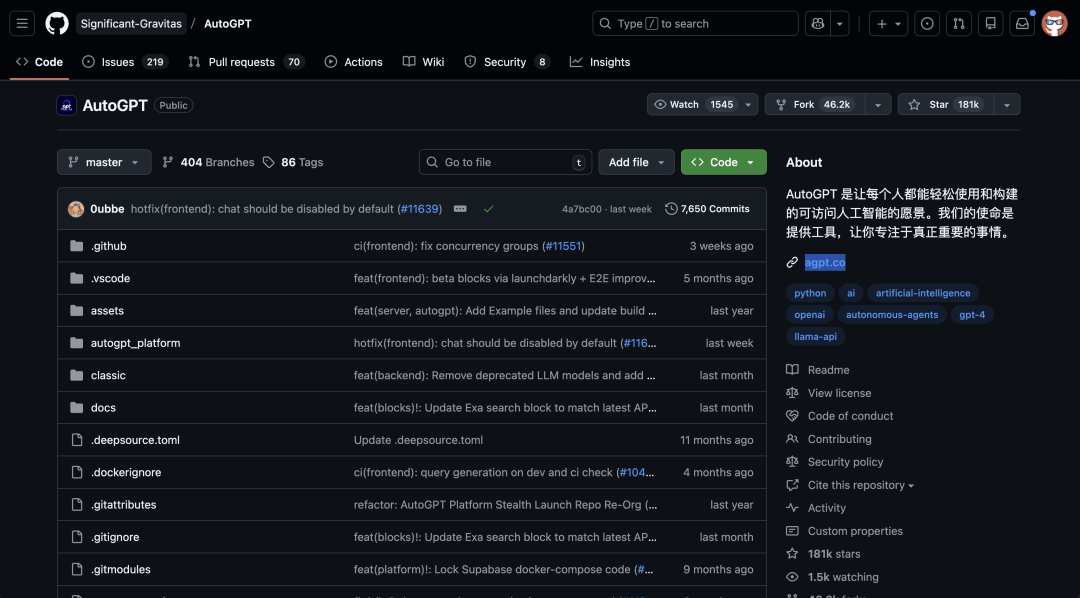Open the Insights tab
1080x598 pixels.
599,61
